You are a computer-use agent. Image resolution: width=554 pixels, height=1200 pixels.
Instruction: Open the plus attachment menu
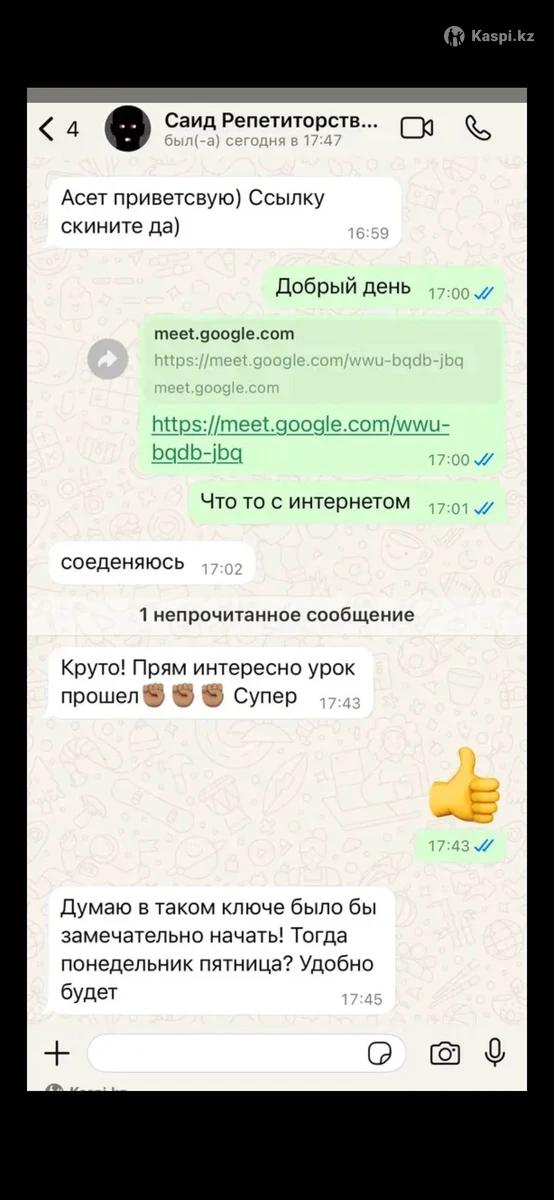[x=57, y=1053]
